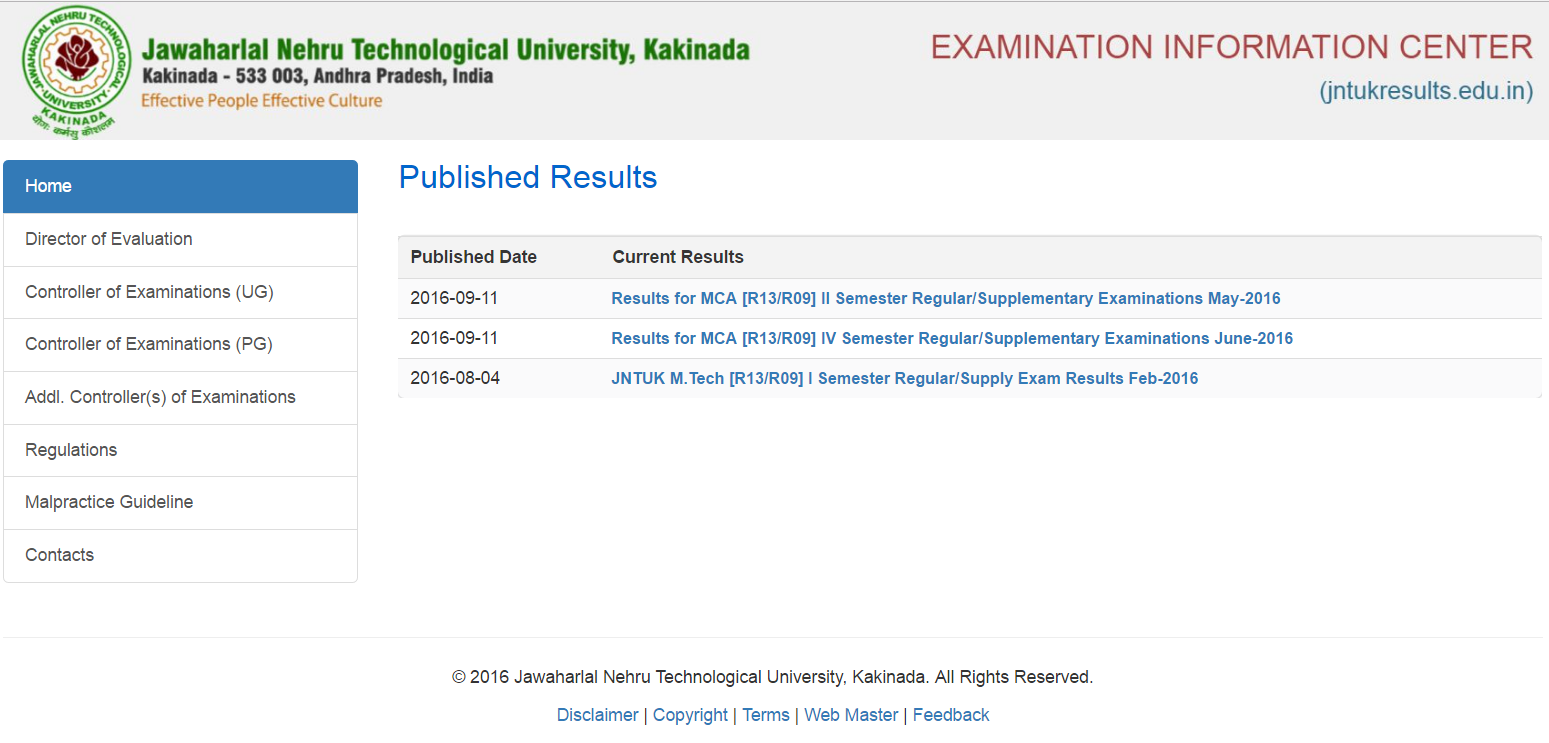Open the Terms footer link
The image size is (1549, 743).
(766, 715)
